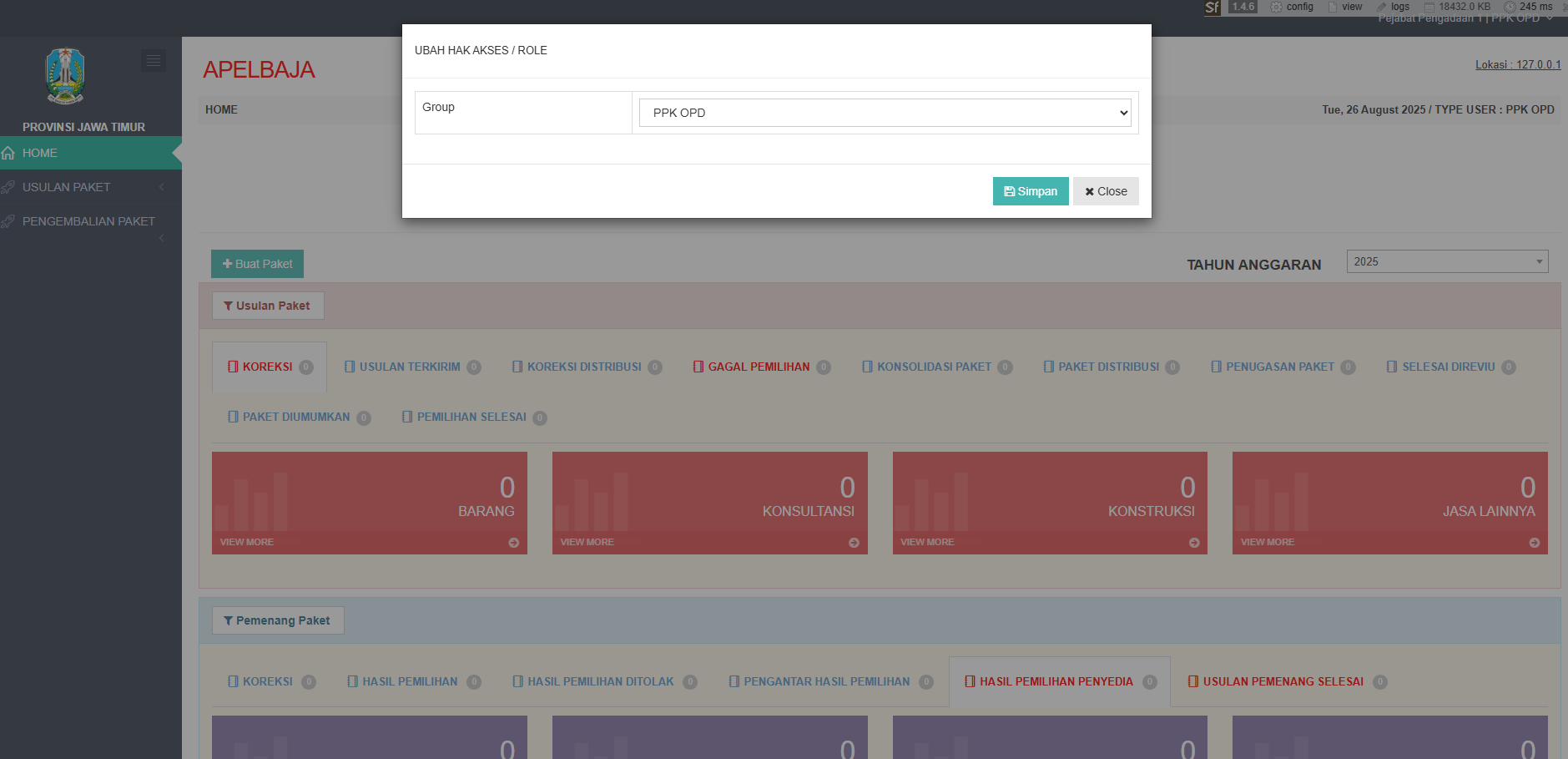This screenshot has height=759, width=1568.
Task: Select the USULAN TERKIRIM tab
Action: 410,367
